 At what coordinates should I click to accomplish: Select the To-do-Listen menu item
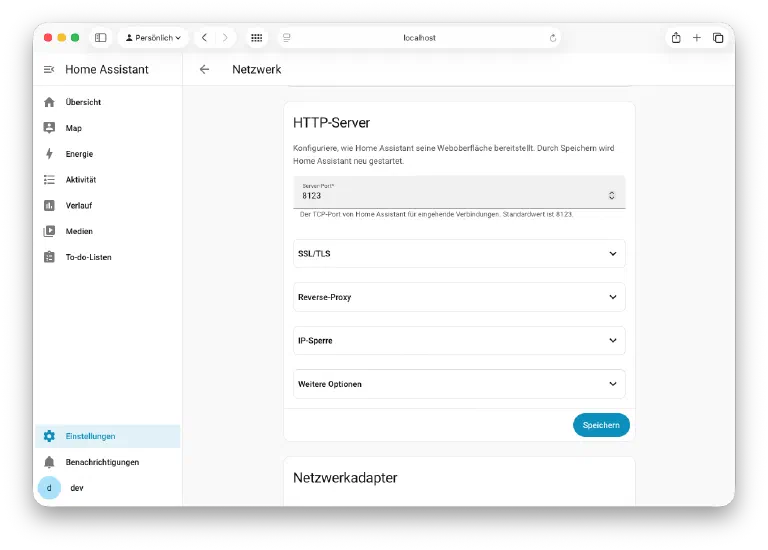[x=108, y=257]
